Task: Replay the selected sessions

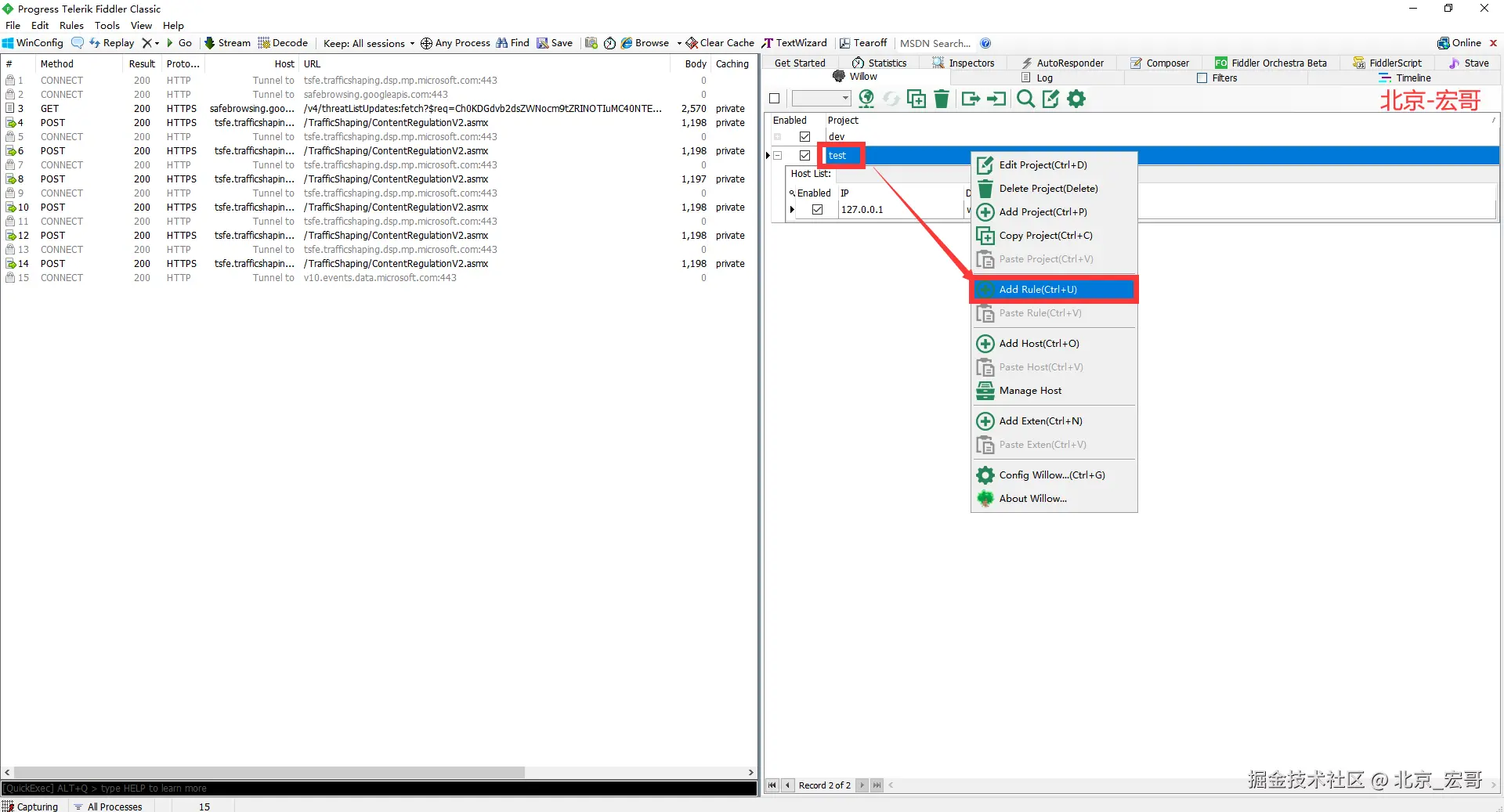Action: 112,43
